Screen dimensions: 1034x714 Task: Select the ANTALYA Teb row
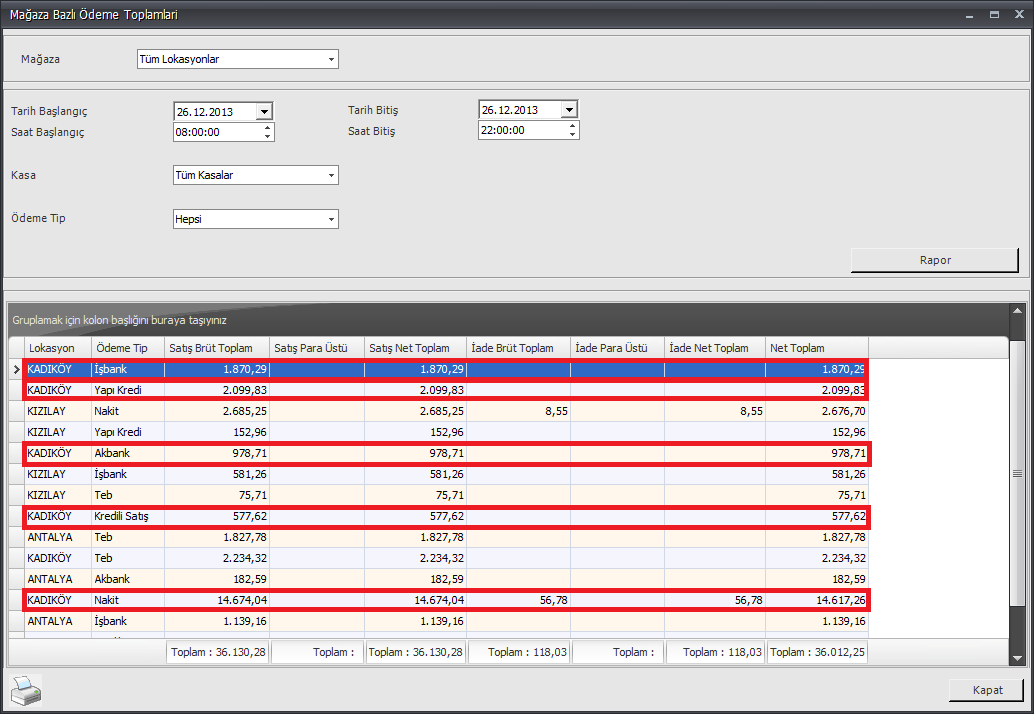tap(446, 537)
